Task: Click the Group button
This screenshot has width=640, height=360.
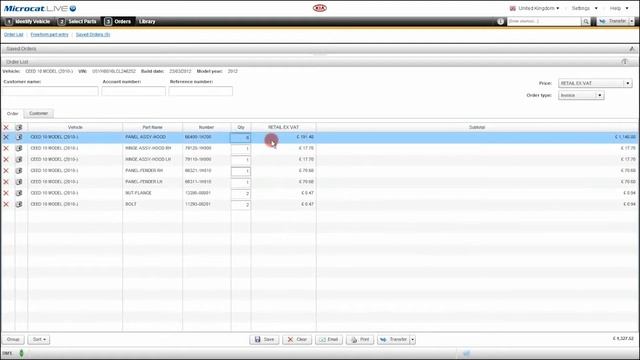Action: [x=13, y=340]
